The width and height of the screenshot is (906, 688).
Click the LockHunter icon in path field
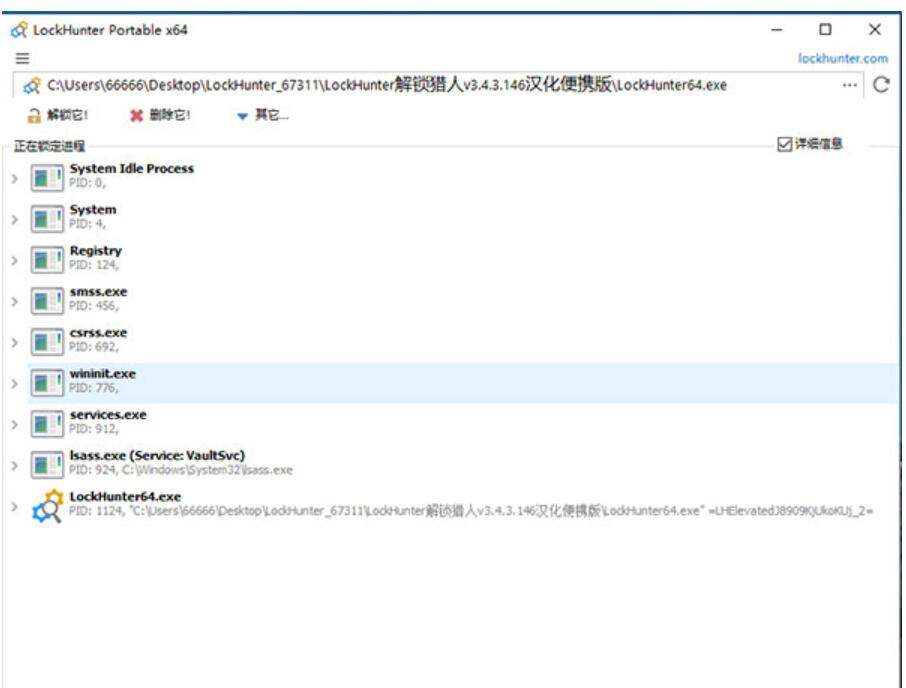coord(32,85)
